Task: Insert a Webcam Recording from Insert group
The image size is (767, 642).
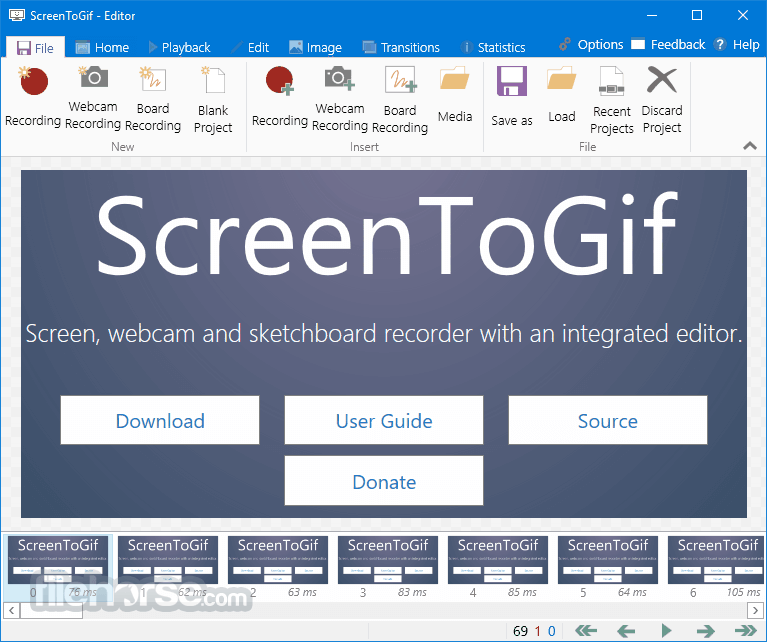Action: (x=340, y=97)
